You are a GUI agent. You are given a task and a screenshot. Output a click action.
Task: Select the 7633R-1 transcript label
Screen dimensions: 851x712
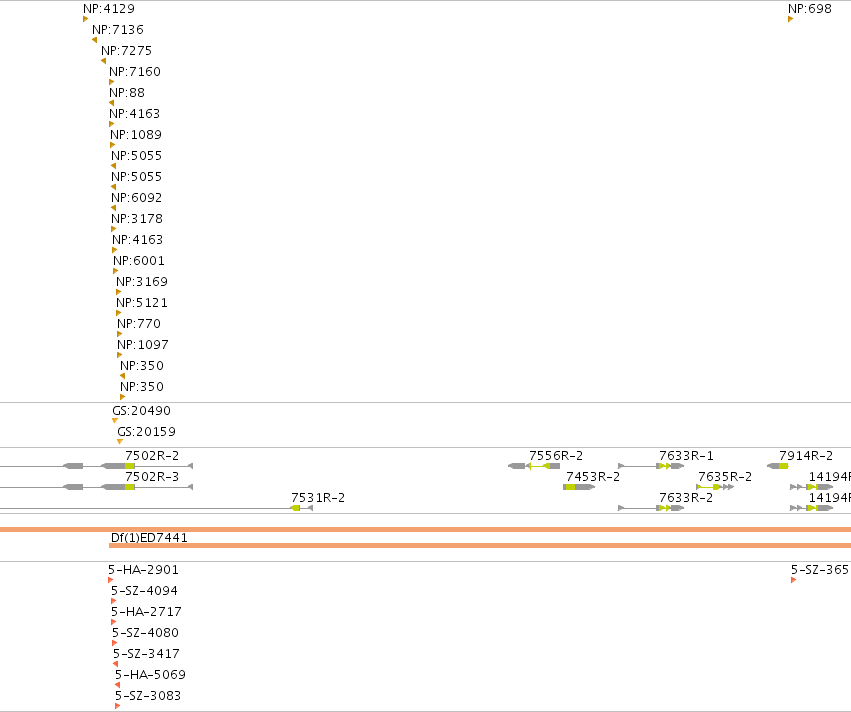point(686,456)
